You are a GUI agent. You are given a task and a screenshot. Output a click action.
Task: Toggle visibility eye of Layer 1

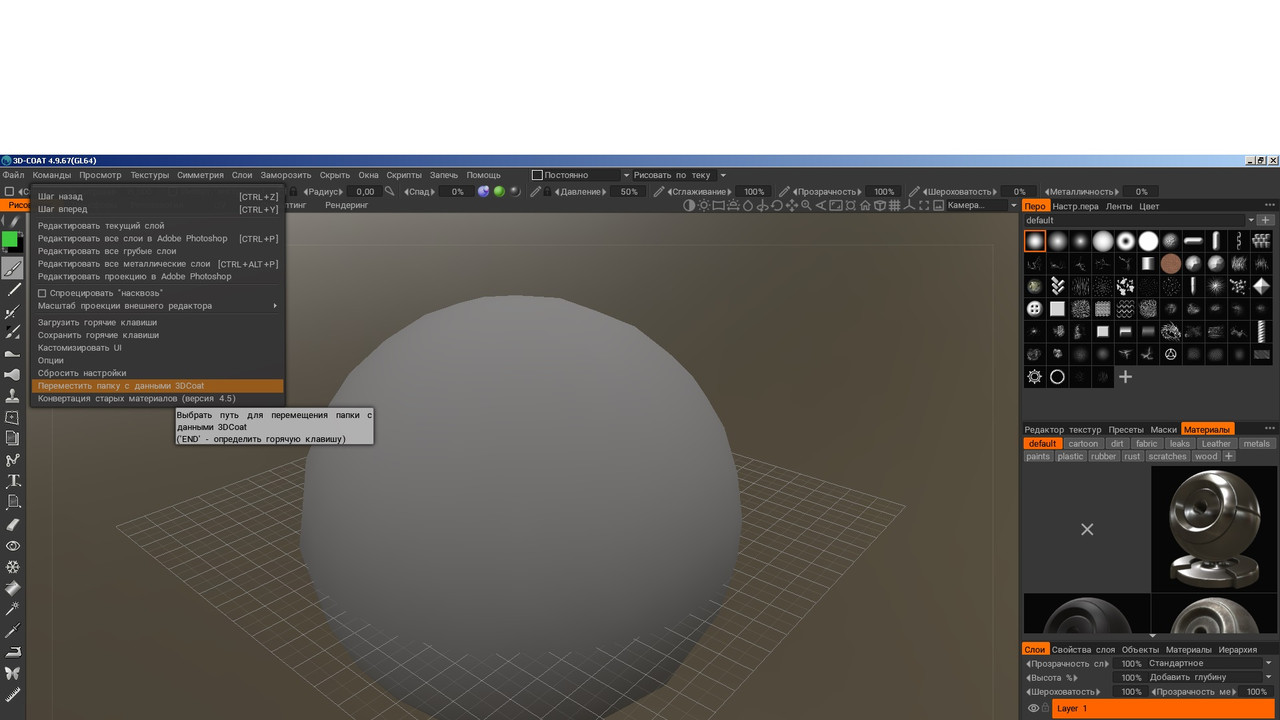pyautogui.click(x=1033, y=708)
